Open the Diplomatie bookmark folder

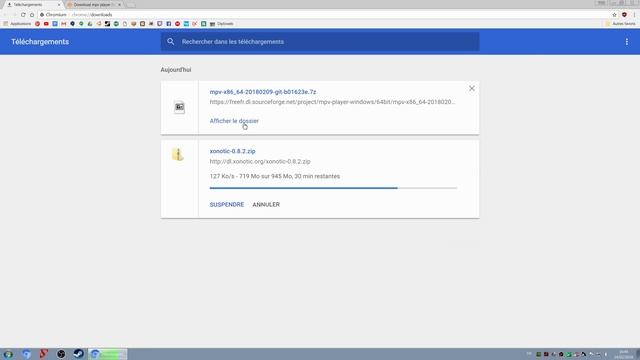pos(222,24)
